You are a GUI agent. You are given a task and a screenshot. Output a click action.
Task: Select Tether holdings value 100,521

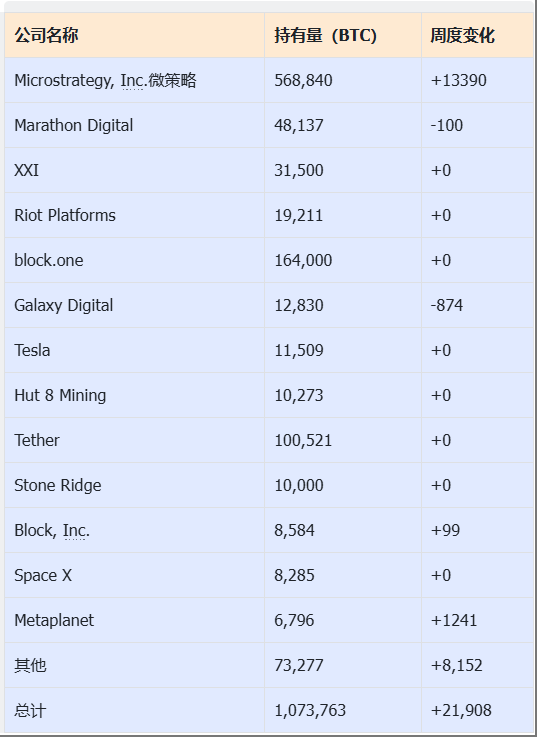tap(303, 440)
